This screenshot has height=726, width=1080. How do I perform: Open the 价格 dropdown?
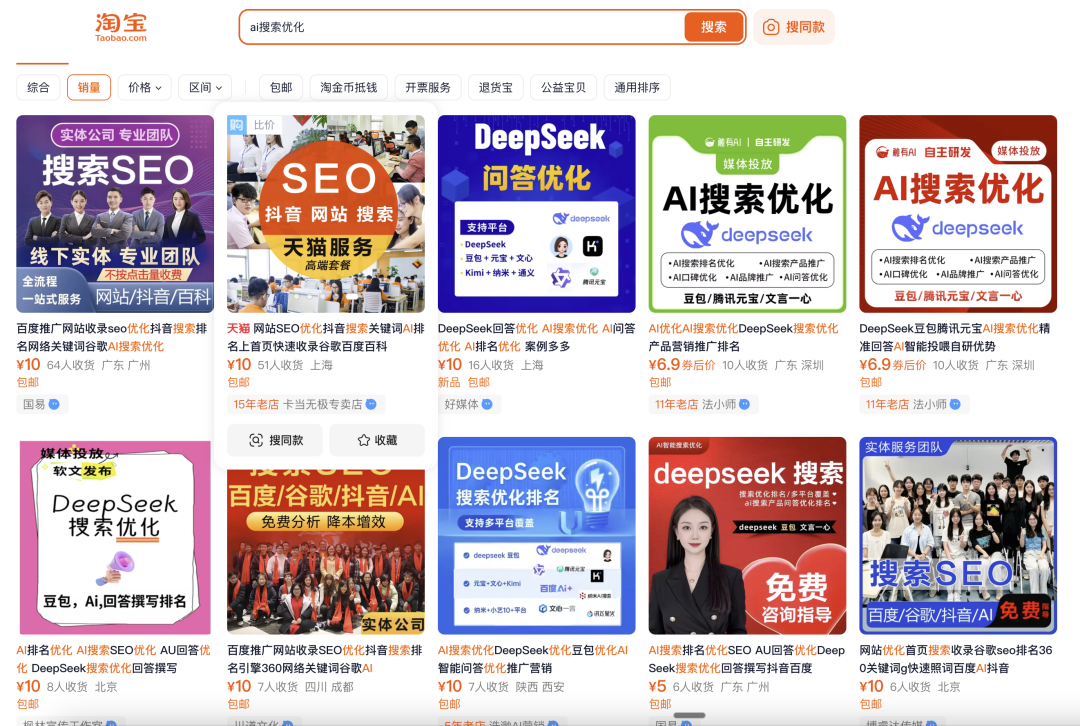pos(145,87)
